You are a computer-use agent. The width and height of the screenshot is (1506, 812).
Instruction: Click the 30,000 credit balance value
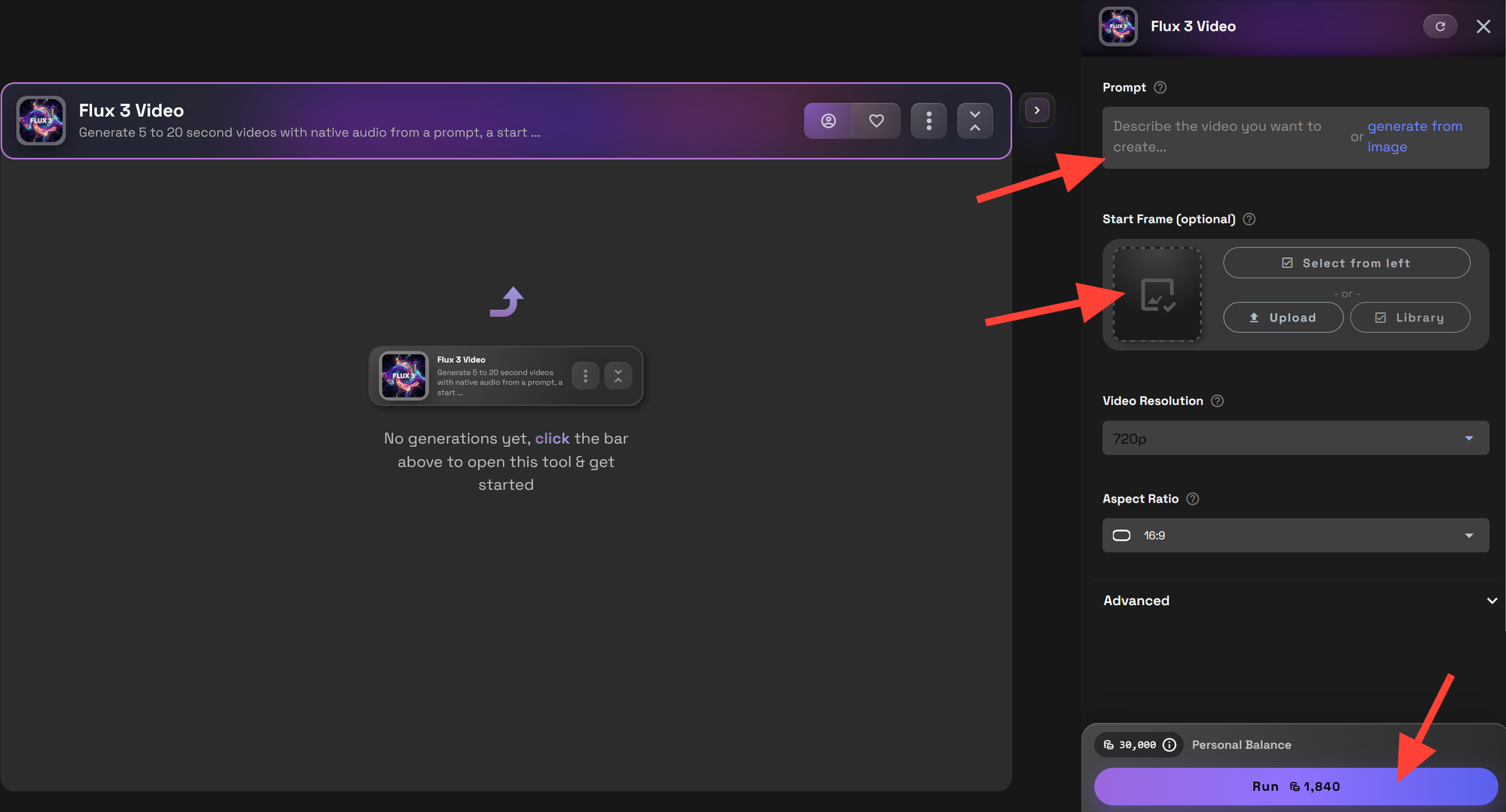pyautogui.click(x=1137, y=745)
